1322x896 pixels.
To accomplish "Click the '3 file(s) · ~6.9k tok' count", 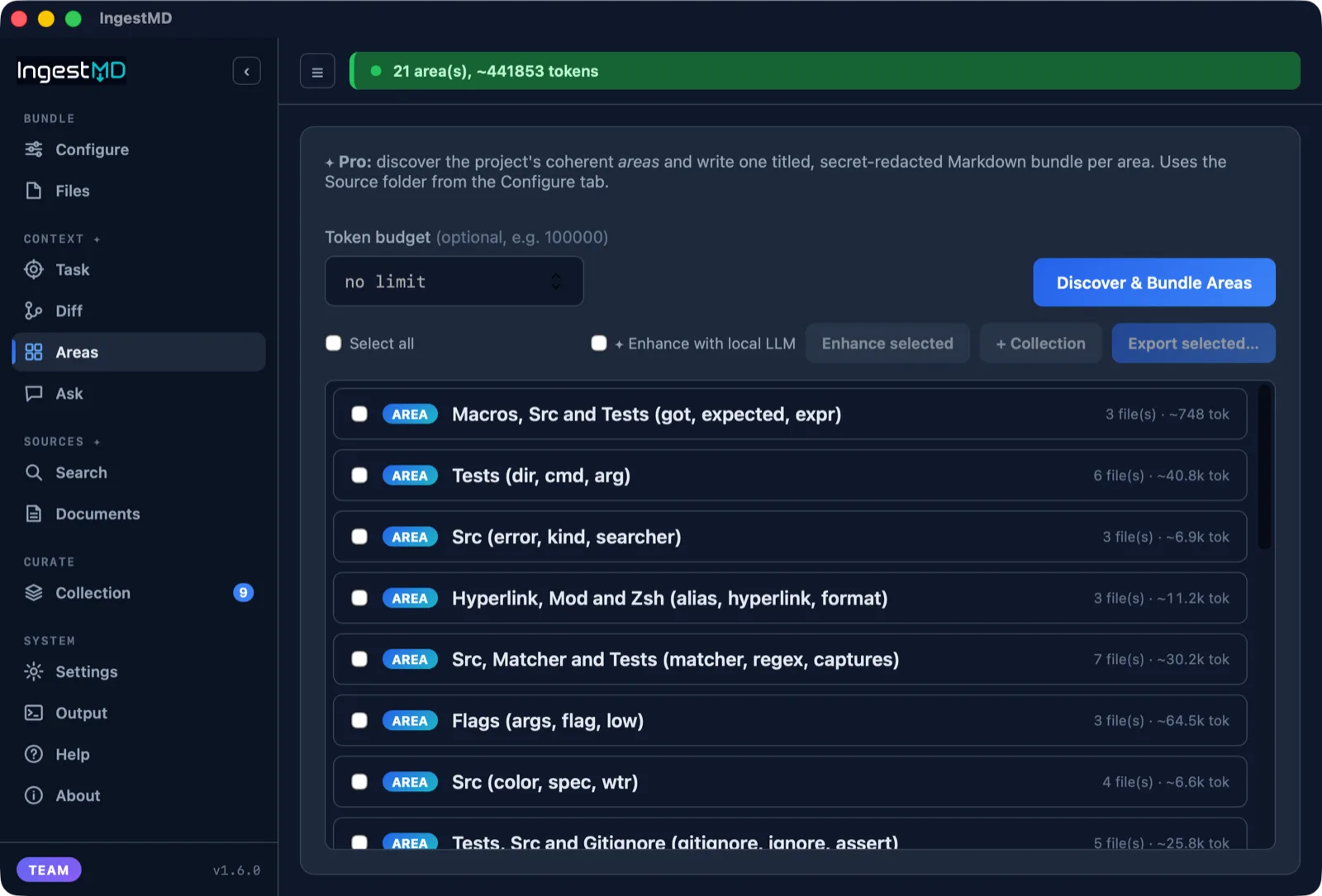I will 1166,537.
